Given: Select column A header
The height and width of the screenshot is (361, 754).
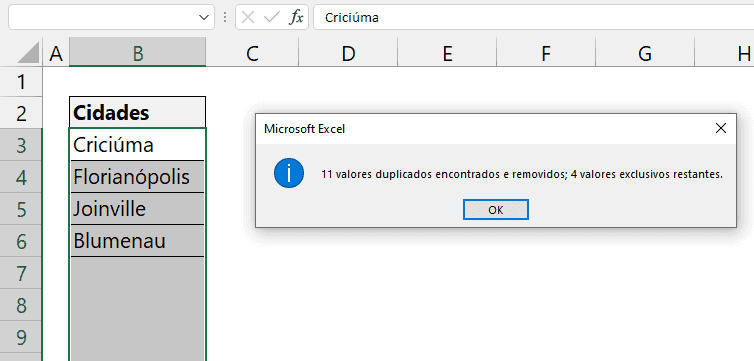Looking at the screenshot, I should click(56, 53).
